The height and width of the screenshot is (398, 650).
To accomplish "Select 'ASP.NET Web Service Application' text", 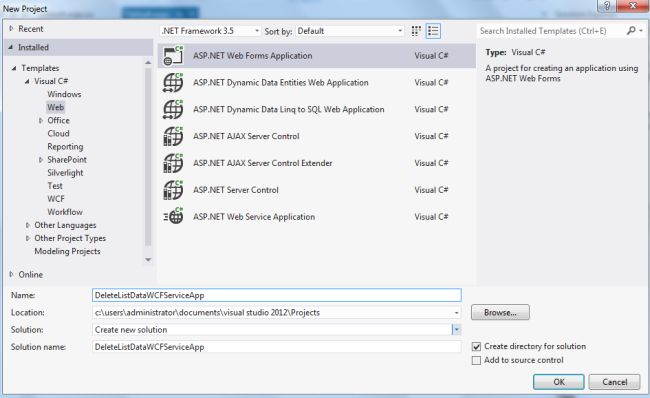I will pos(254,217).
